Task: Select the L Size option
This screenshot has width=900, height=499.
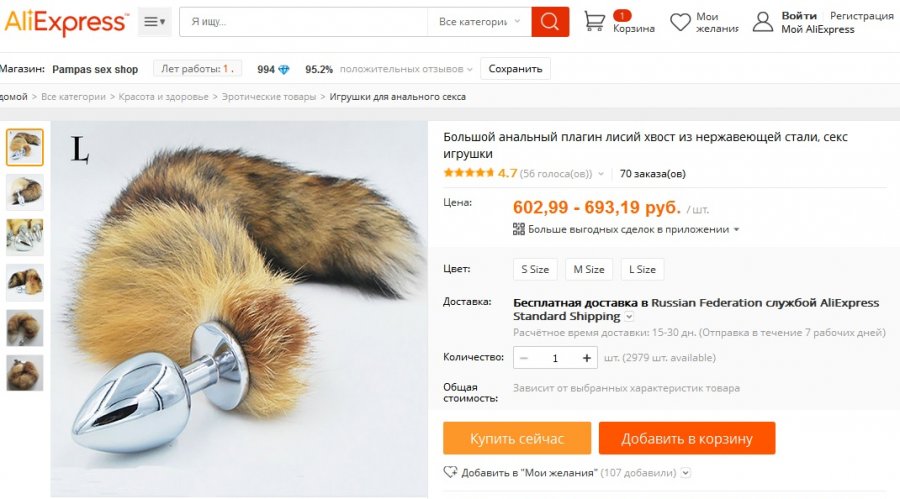Action: (x=641, y=270)
